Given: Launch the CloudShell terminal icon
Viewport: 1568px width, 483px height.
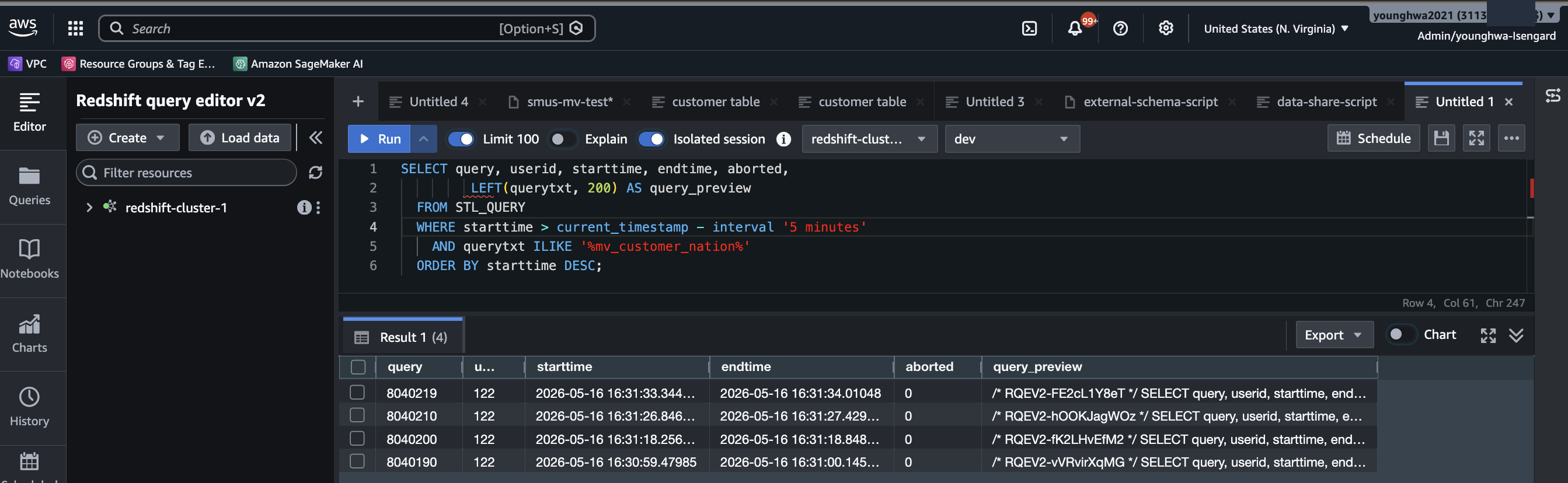Looking at the screenshot, I should coord(1029,29).
